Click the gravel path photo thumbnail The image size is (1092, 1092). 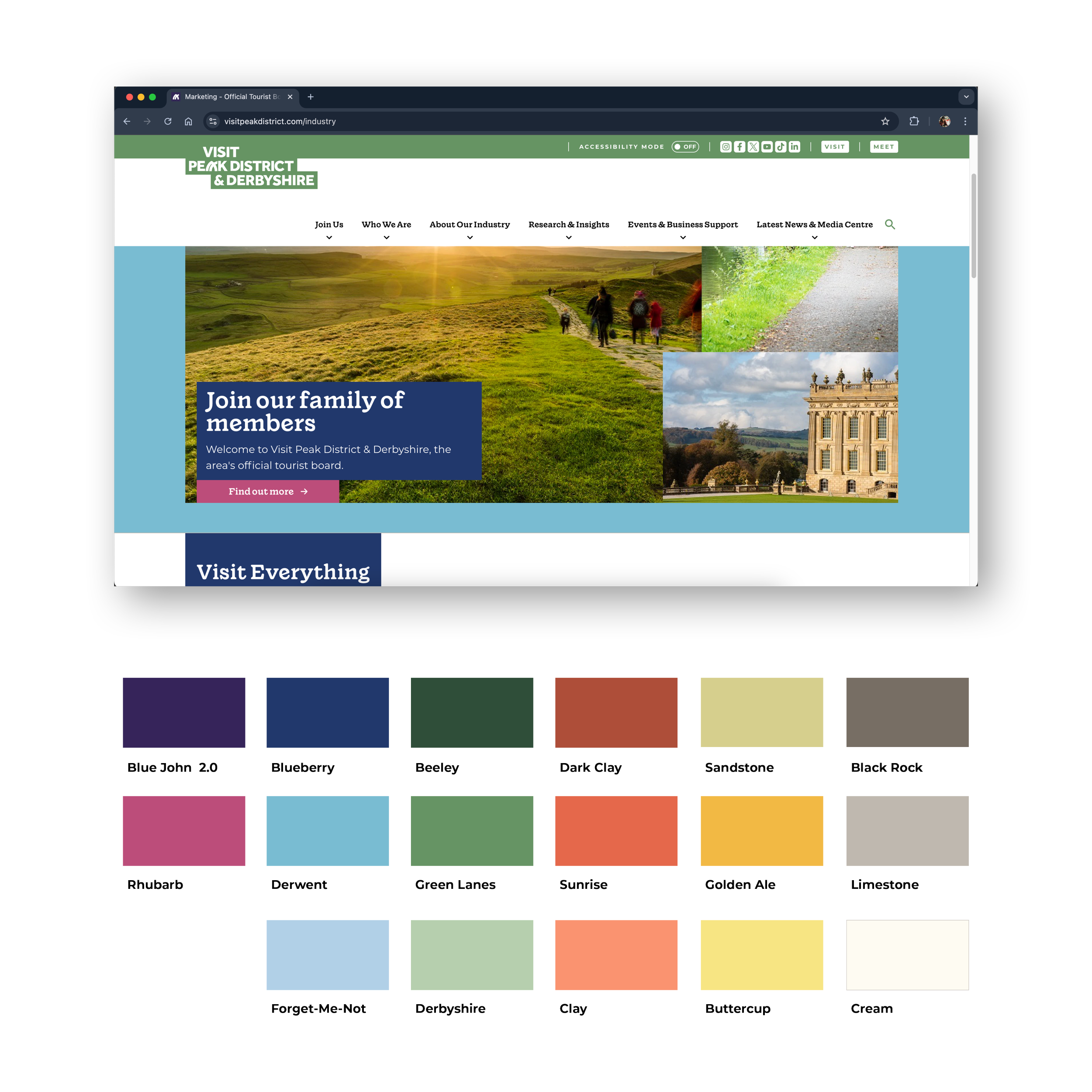tap(800, 299)
